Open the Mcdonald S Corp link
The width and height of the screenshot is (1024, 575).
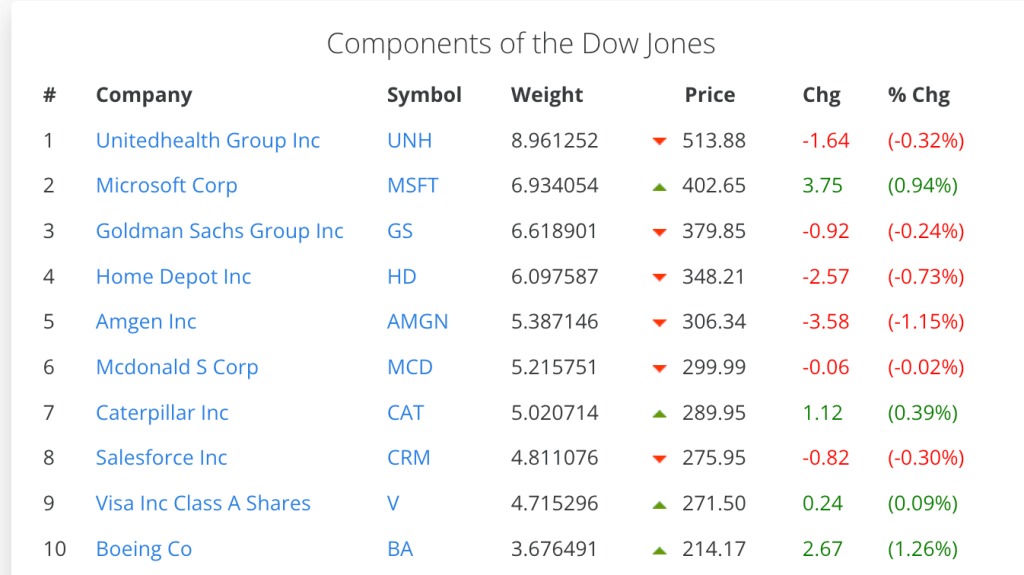pos(177,367)
